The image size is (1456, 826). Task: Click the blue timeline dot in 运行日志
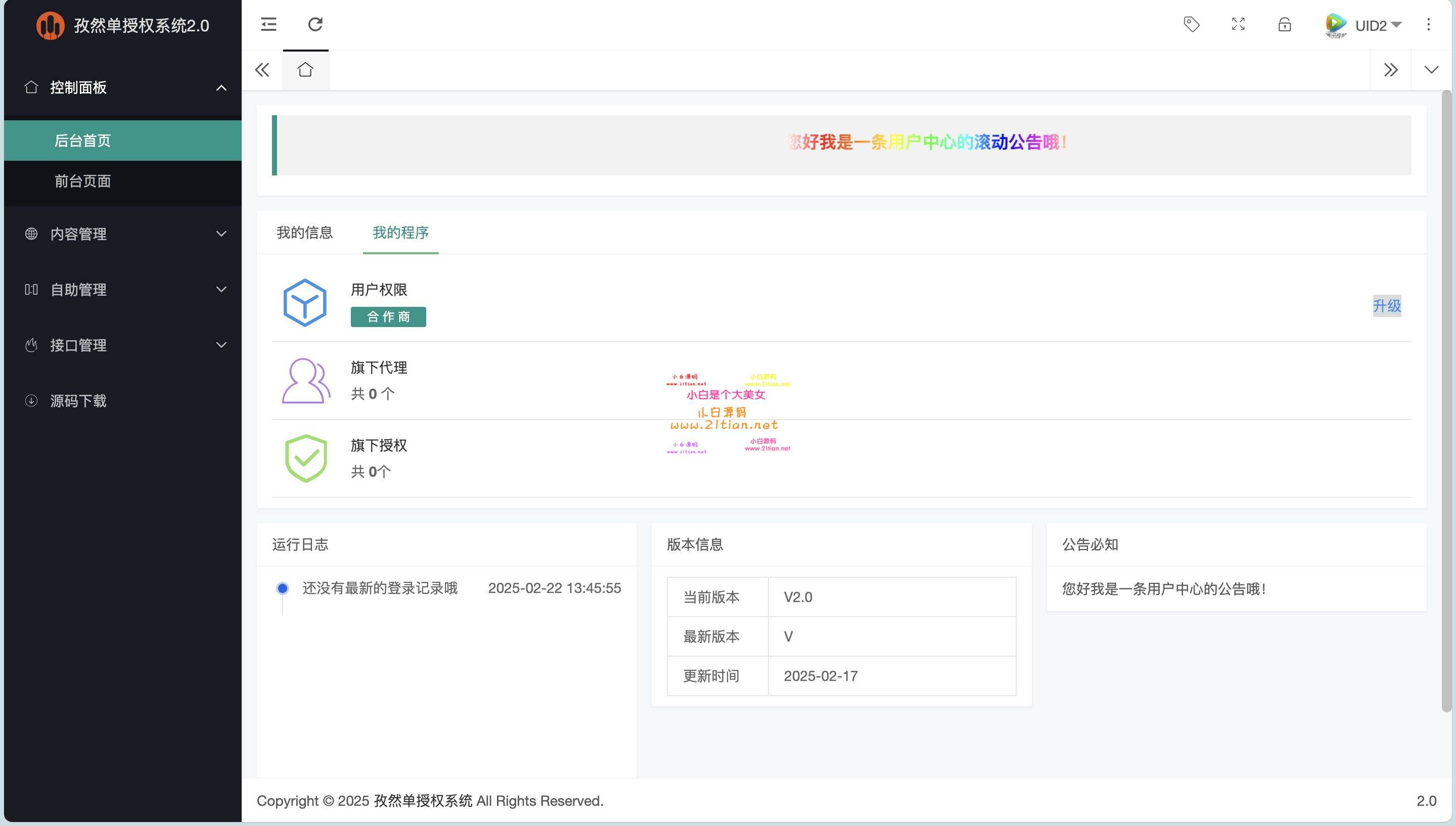tap(283, 588)
